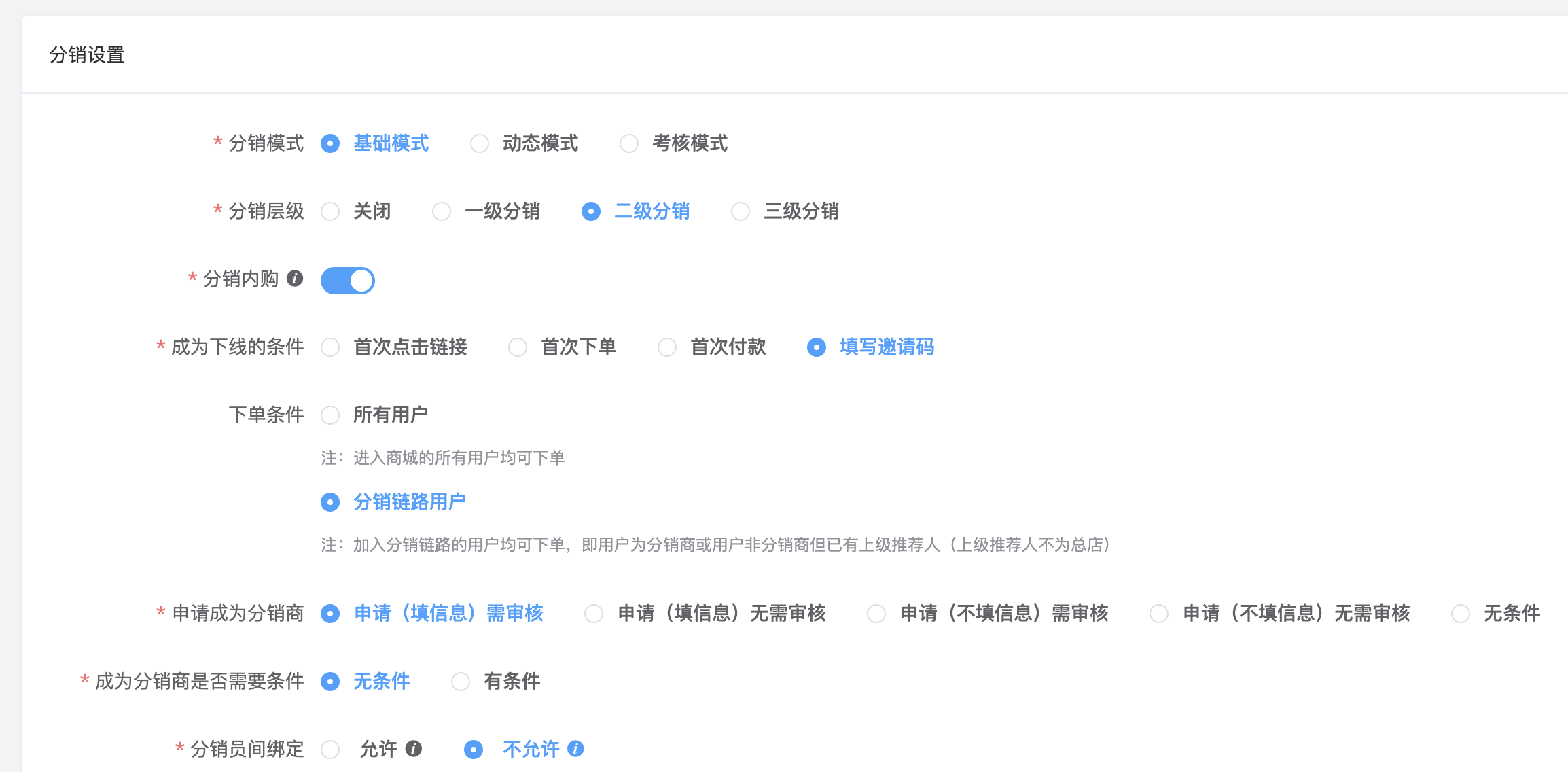Screen dimensions: 1568x772
Task: Click the 成为下线的条件 field label
Action: [x=237, y=347]
